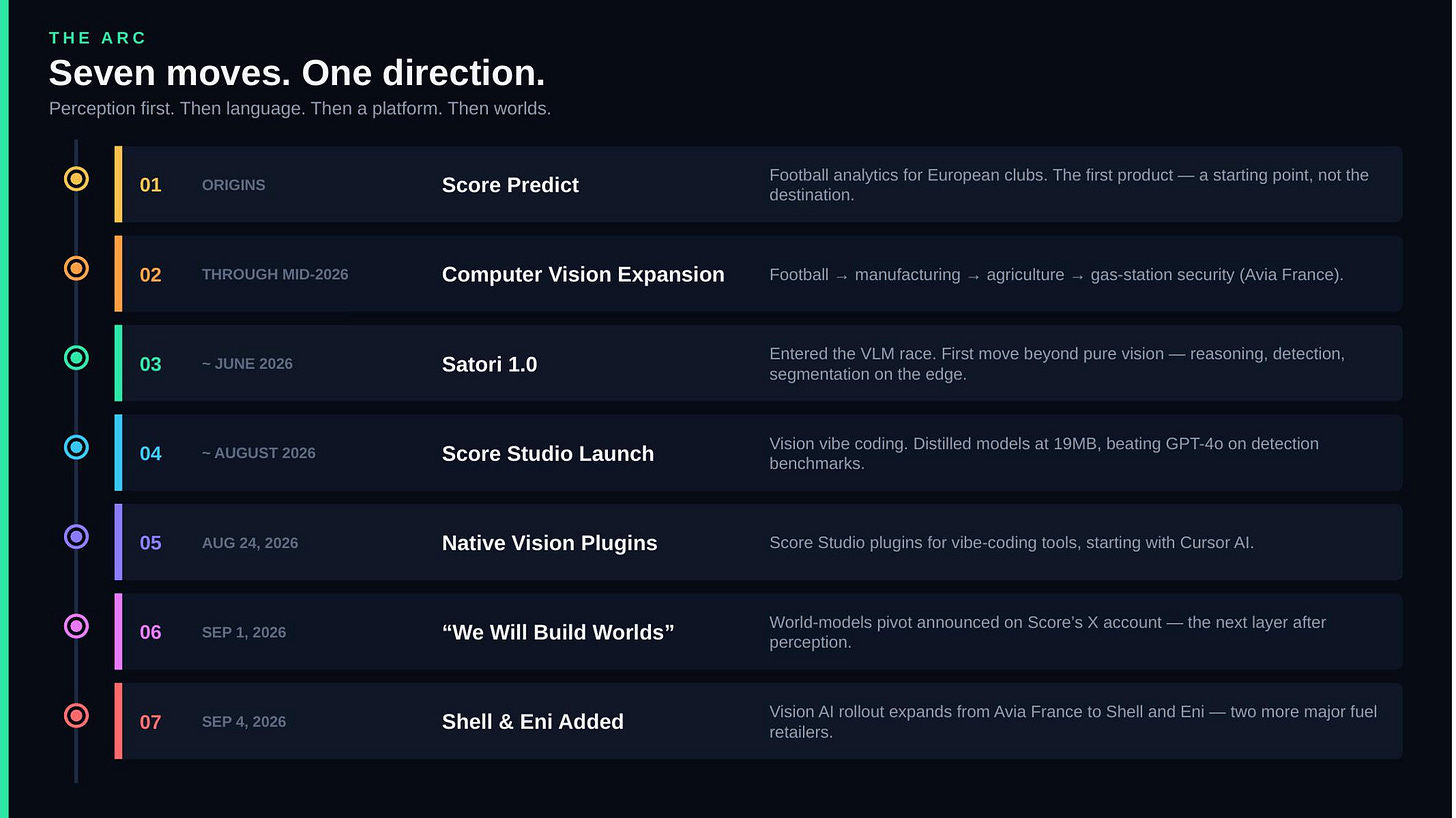
Task: Select the blue Score Studio Launch marker
Action: 76,447
